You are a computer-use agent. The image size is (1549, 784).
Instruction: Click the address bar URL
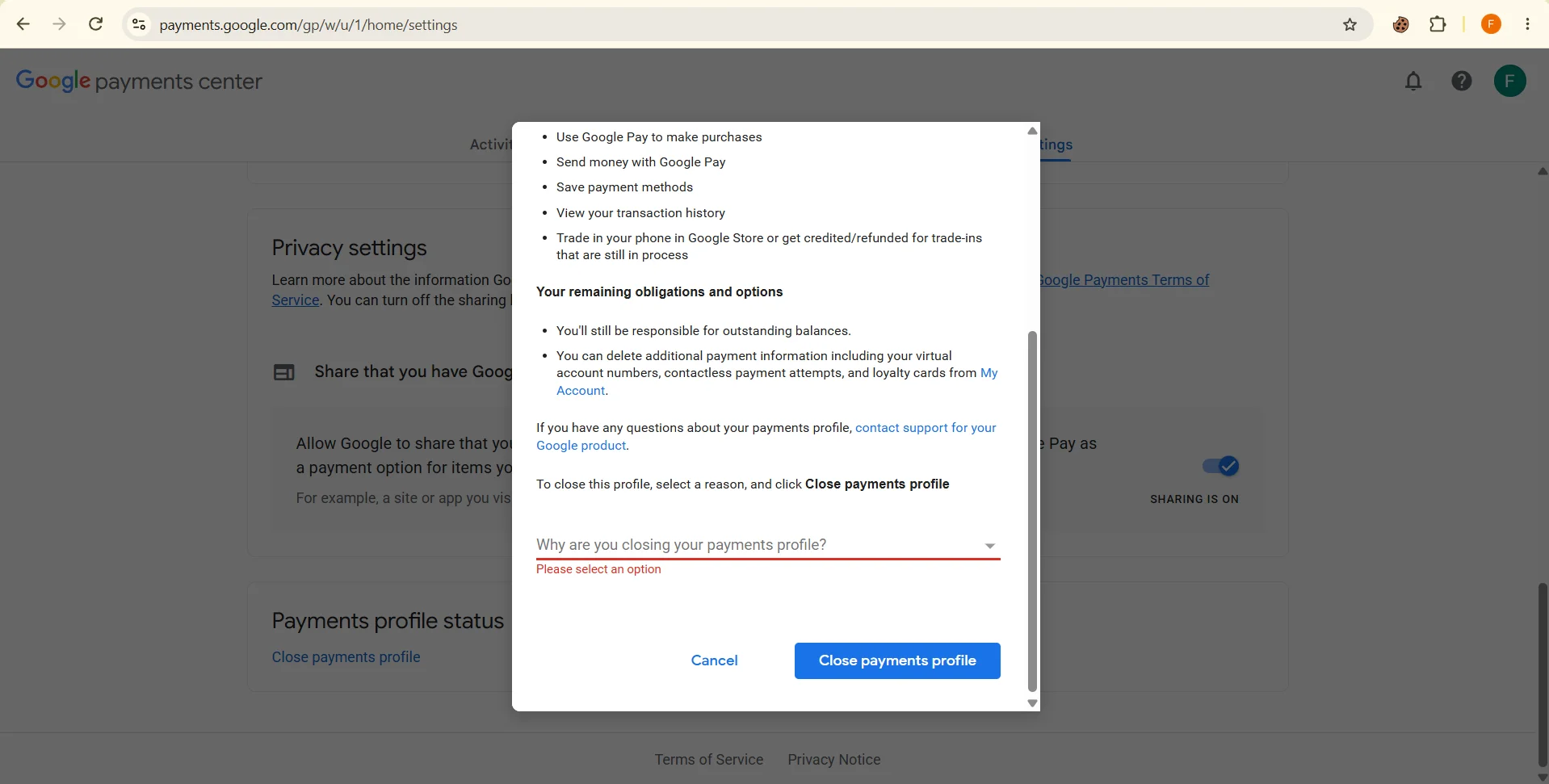pos(309,25)
